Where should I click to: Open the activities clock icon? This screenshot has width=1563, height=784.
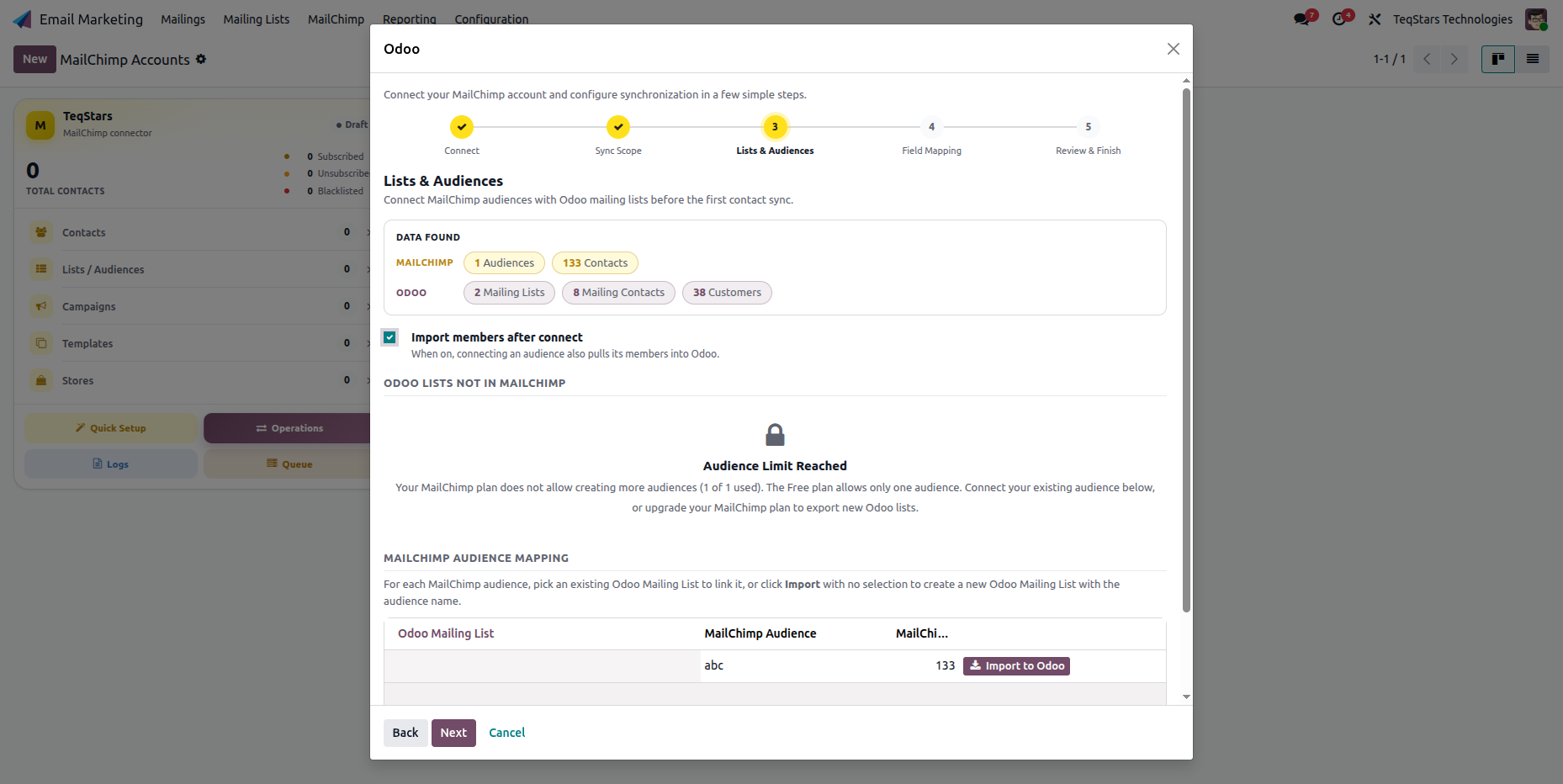[x=1341, y=19]
